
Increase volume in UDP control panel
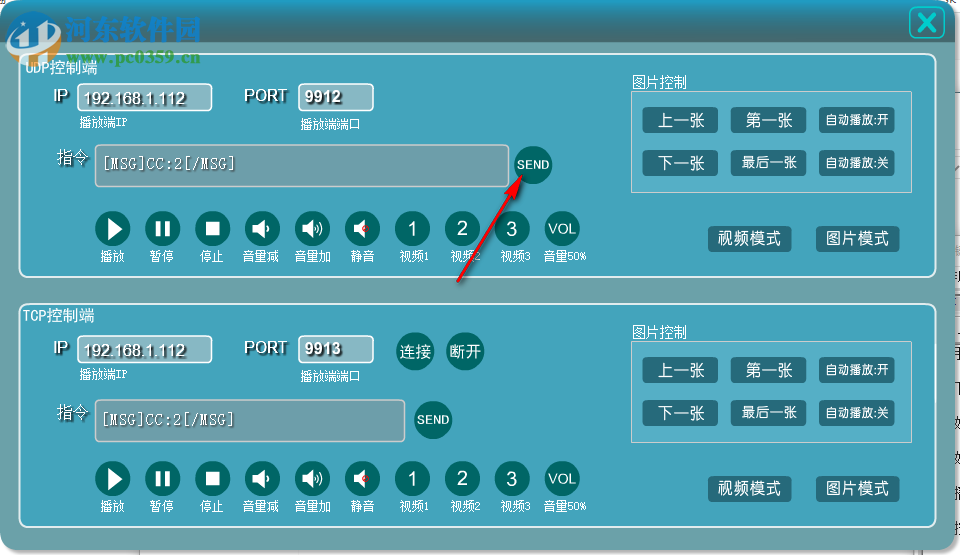312,229
